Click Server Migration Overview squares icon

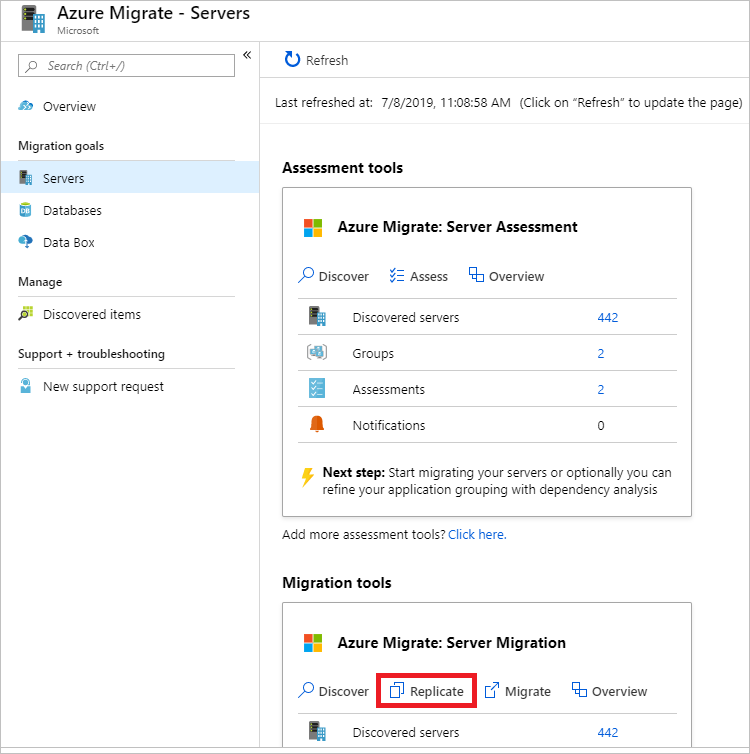579,690
